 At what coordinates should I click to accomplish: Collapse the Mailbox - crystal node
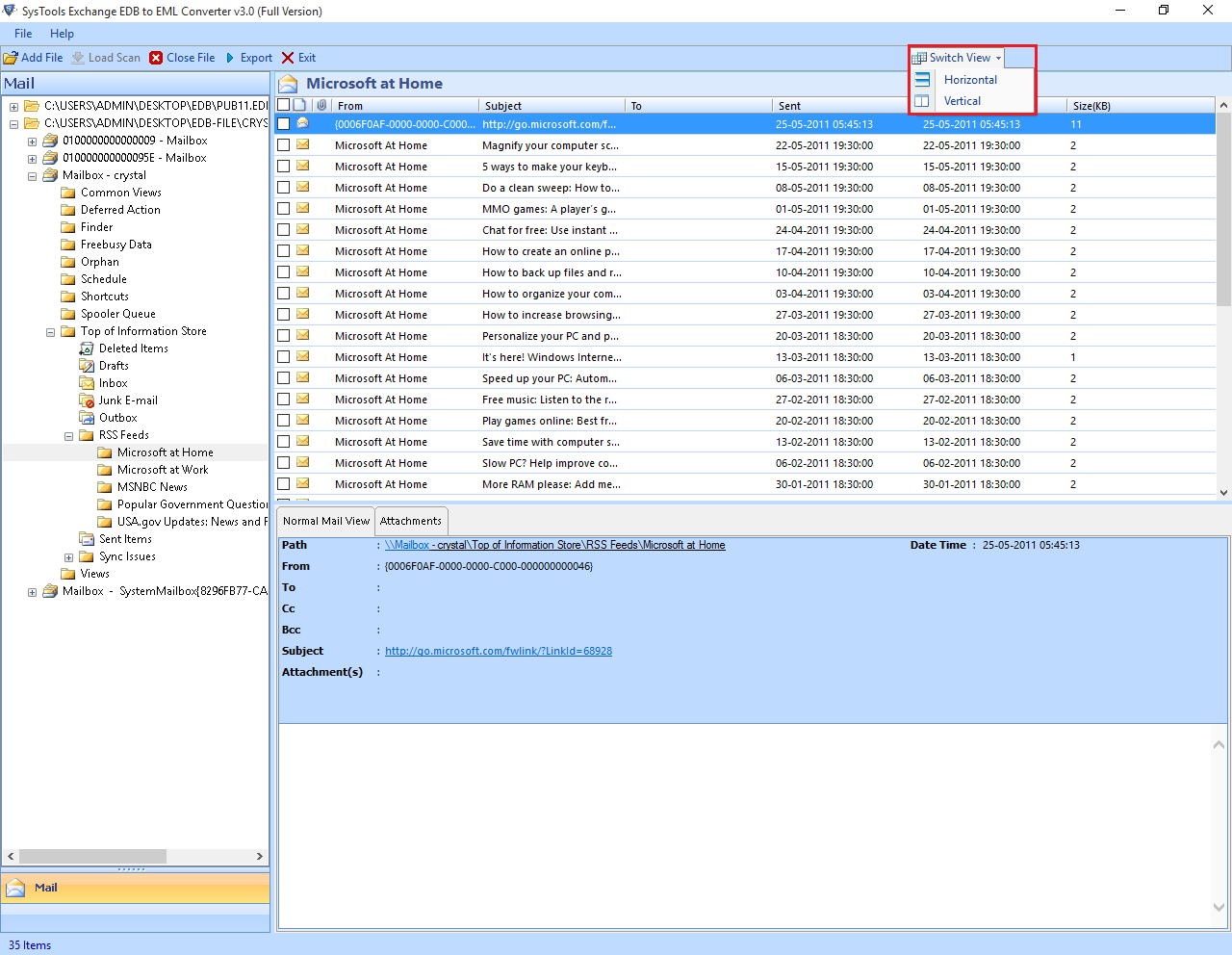pyautogui.click(x=32, y=176)
